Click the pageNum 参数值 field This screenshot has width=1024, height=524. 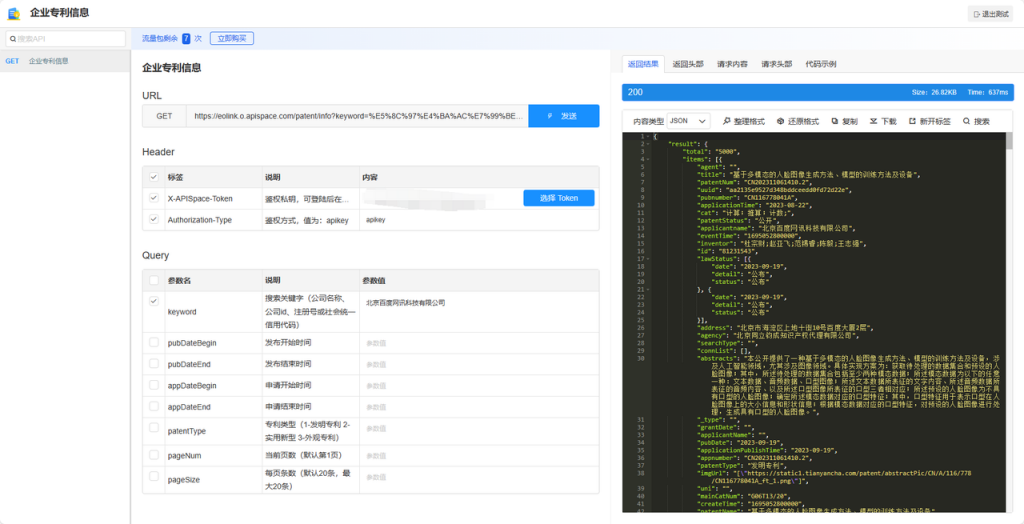(x=479, y=455)
